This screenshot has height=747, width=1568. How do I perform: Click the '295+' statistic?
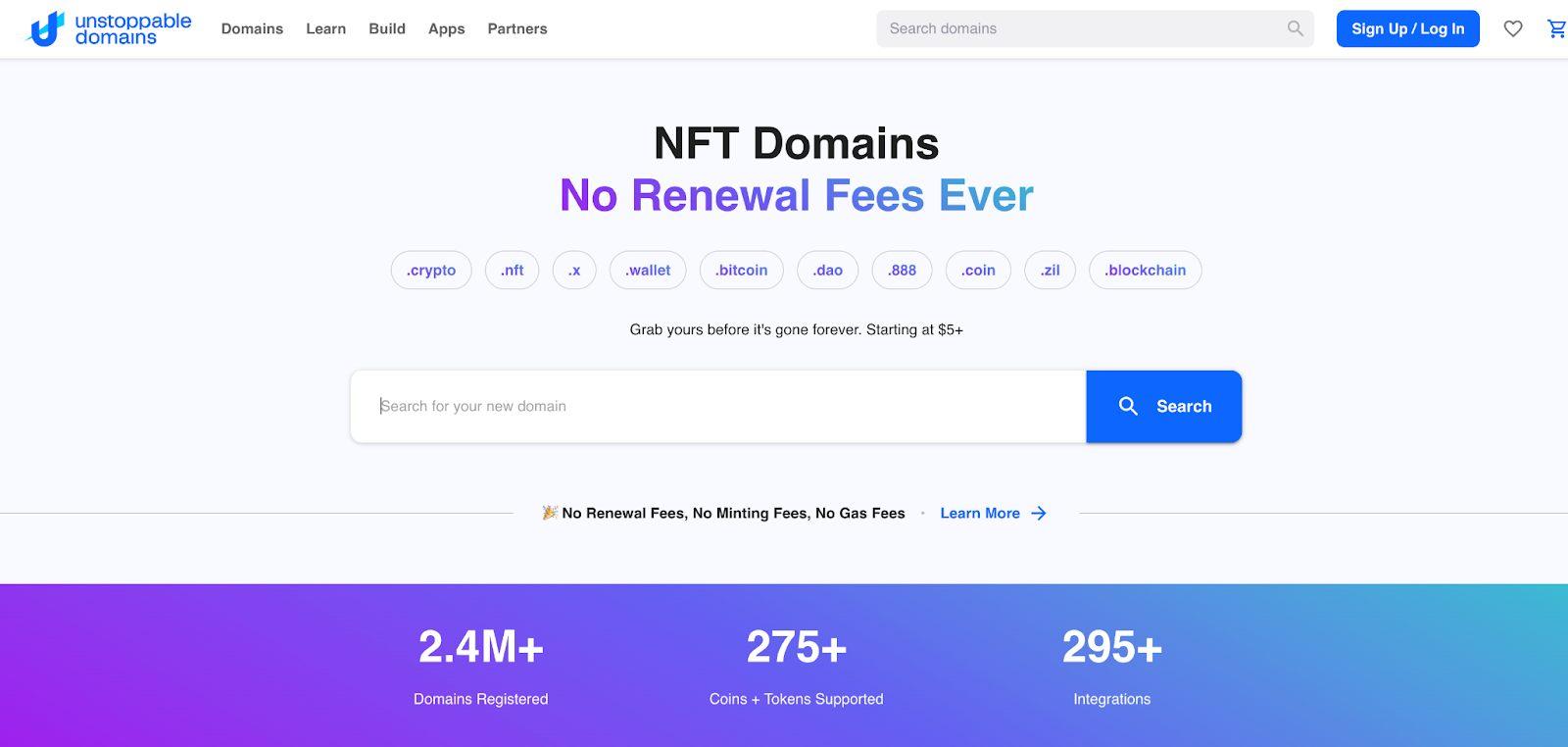[x=1112, y=647]
